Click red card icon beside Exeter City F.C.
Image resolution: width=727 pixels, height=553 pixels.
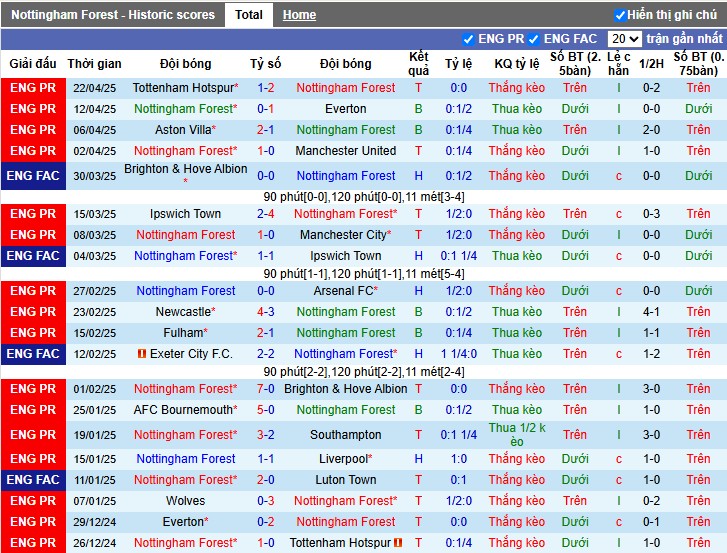(142, 354)
